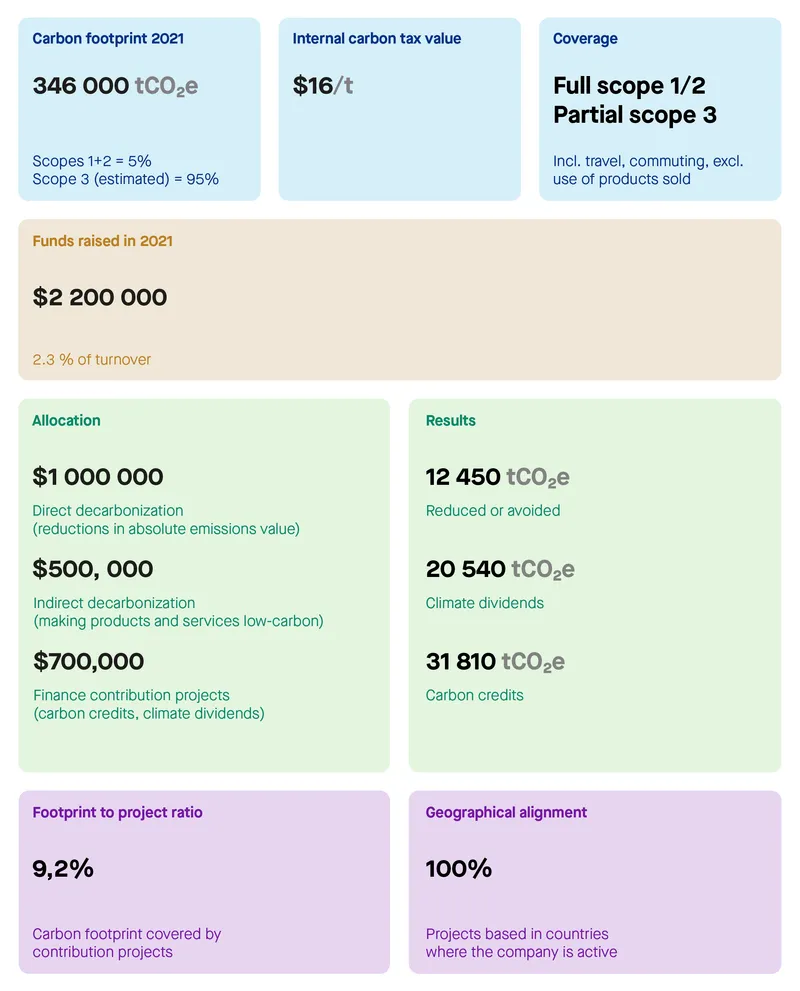
Task: Select the $2 200 000 amount
Action: pyautogui.click(x=100, y=297)
